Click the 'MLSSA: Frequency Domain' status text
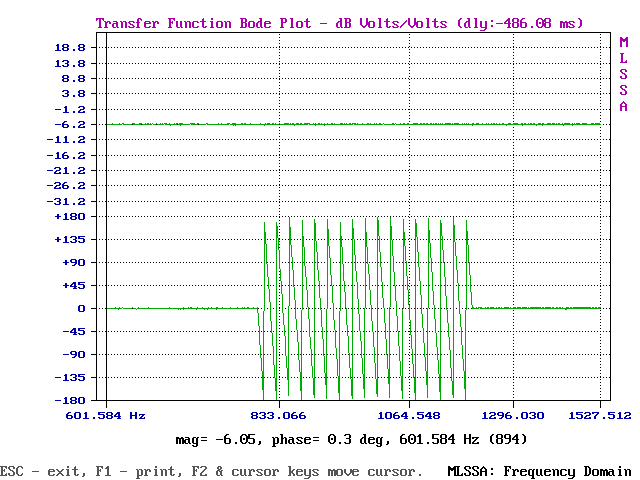The width and height of the screenshot is (640, 480). point(539,472)
